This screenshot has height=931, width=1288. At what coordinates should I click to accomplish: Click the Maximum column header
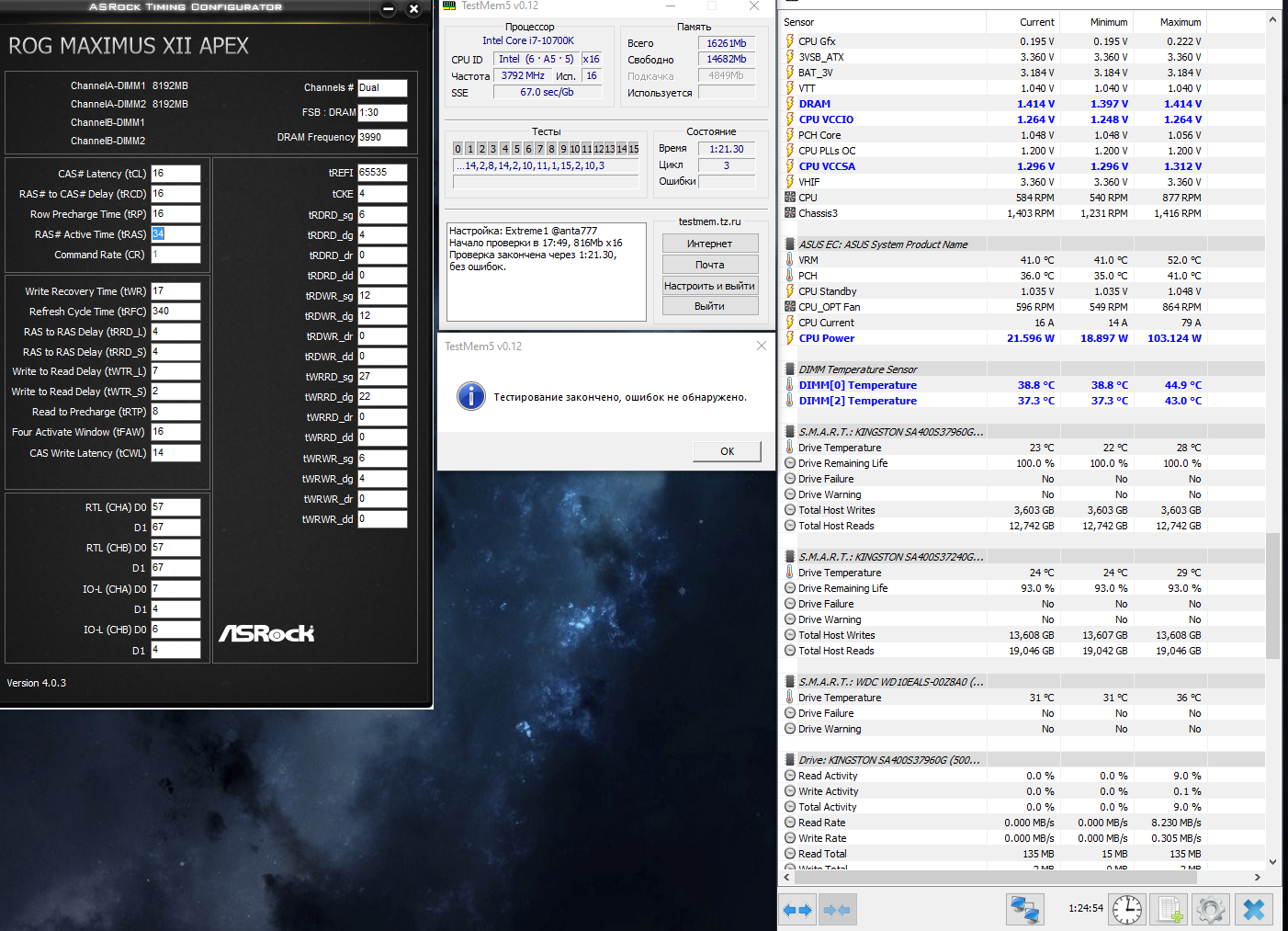click(x=1169, y=22)
